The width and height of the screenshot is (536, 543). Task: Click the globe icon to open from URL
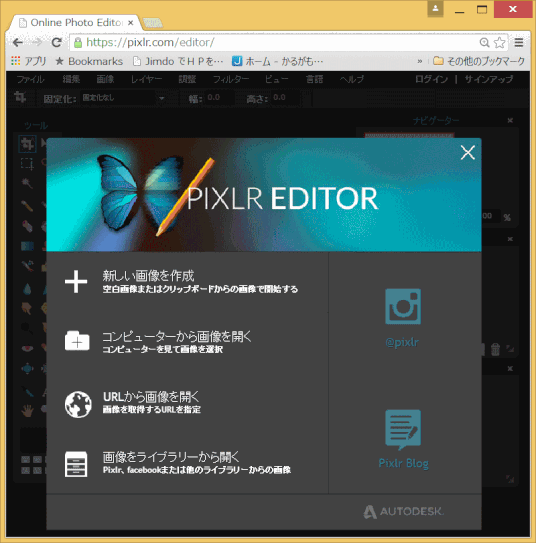pyautogui.click(x=78, y=404)
